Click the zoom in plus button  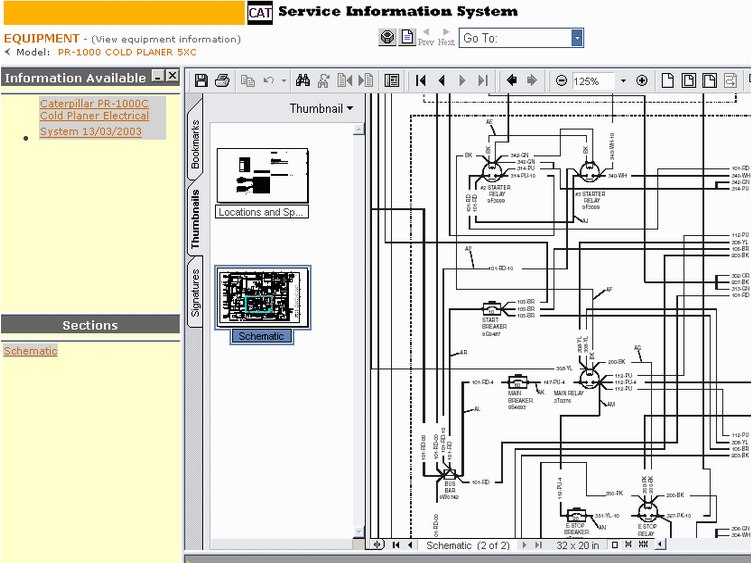pos(642,80)
